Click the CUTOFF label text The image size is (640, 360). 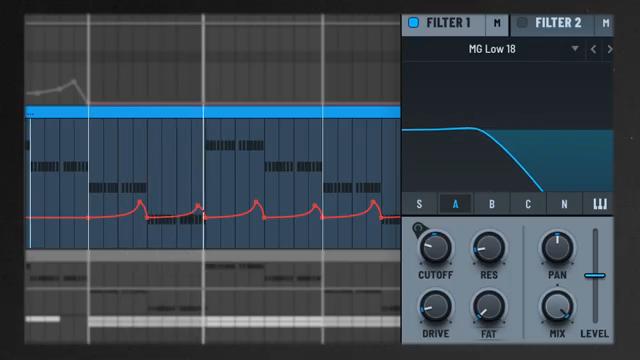[436, 275]
